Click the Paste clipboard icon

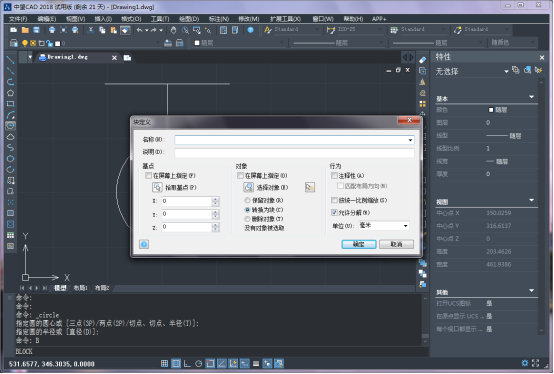(x=113, y=30)
